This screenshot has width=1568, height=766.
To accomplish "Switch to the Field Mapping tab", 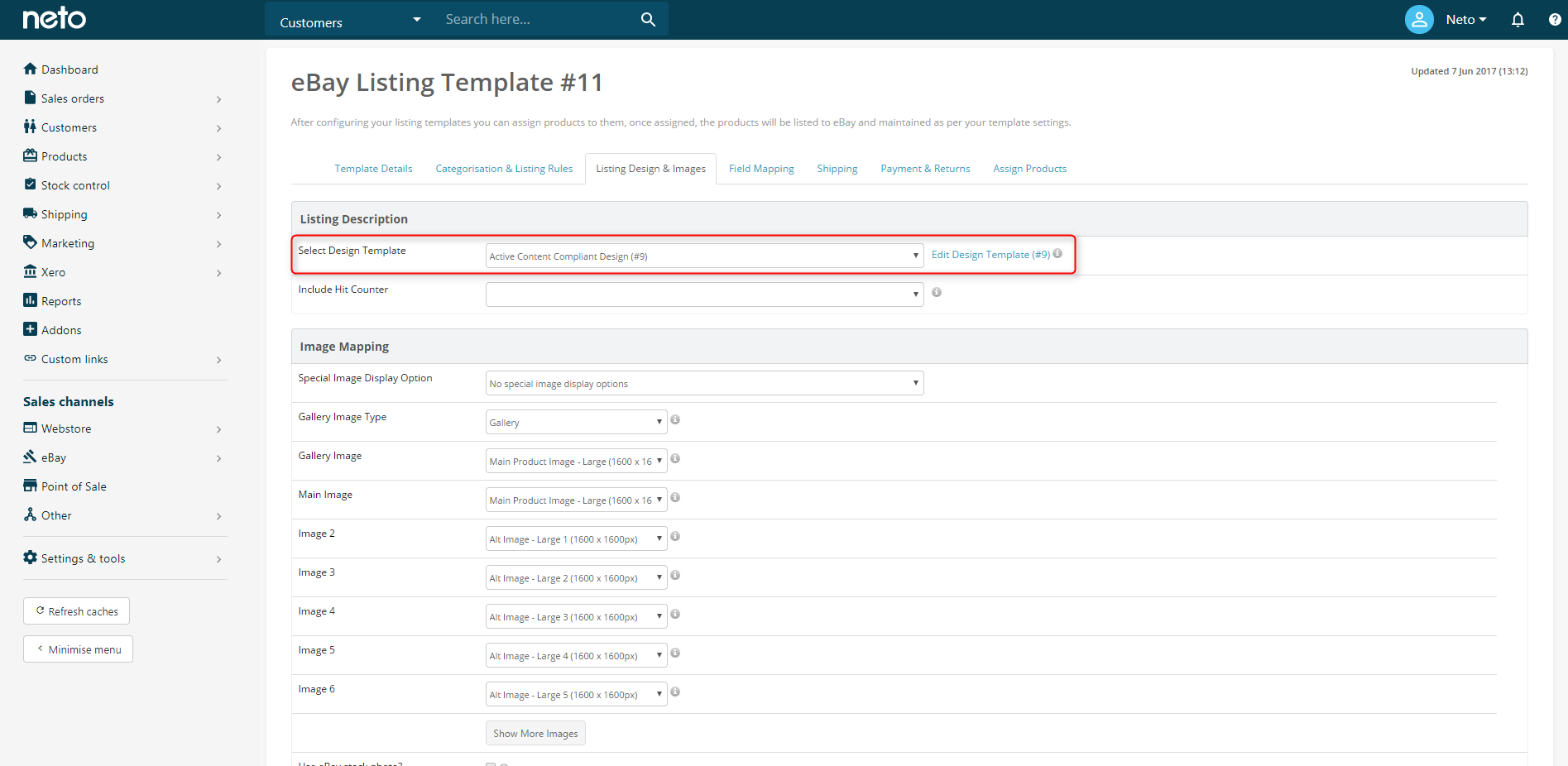I will pyautogui.click(x=761, y=169).
